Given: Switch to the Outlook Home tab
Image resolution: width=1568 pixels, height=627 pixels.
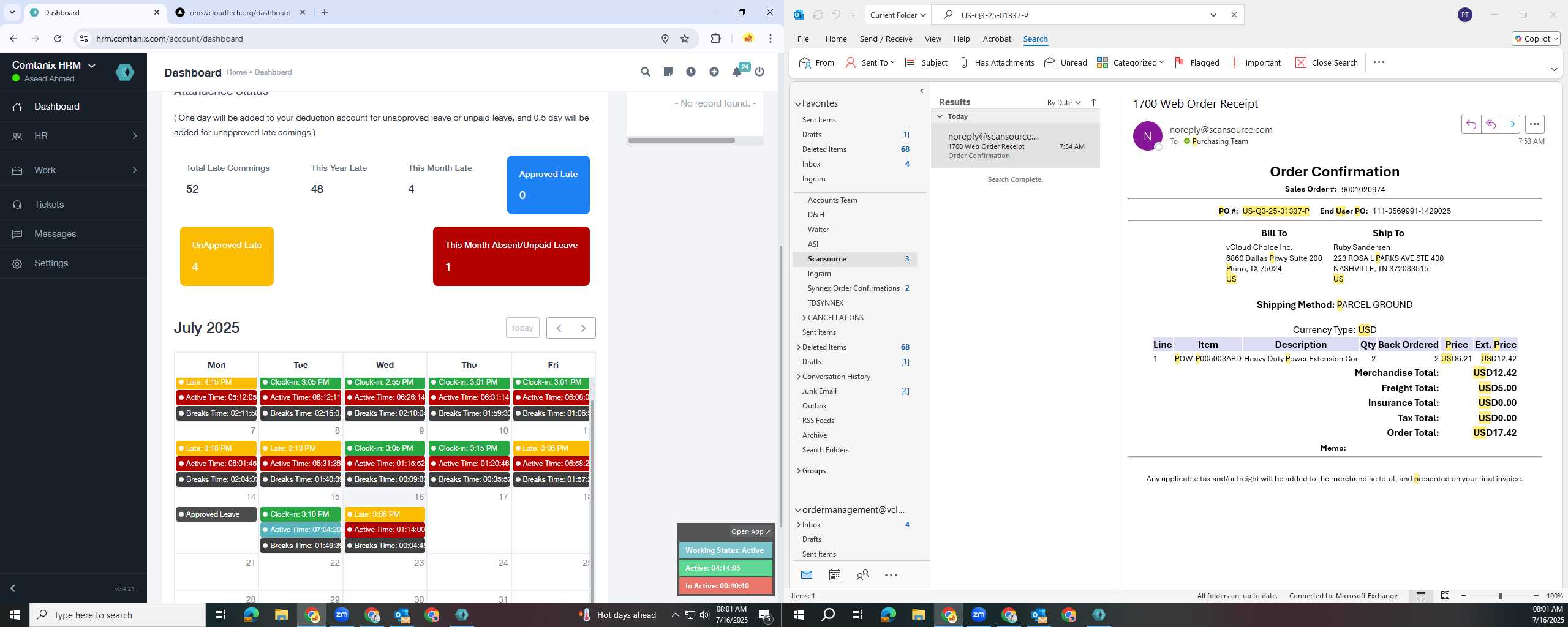Looking at the screenshot, I should [x=836, y=39].
